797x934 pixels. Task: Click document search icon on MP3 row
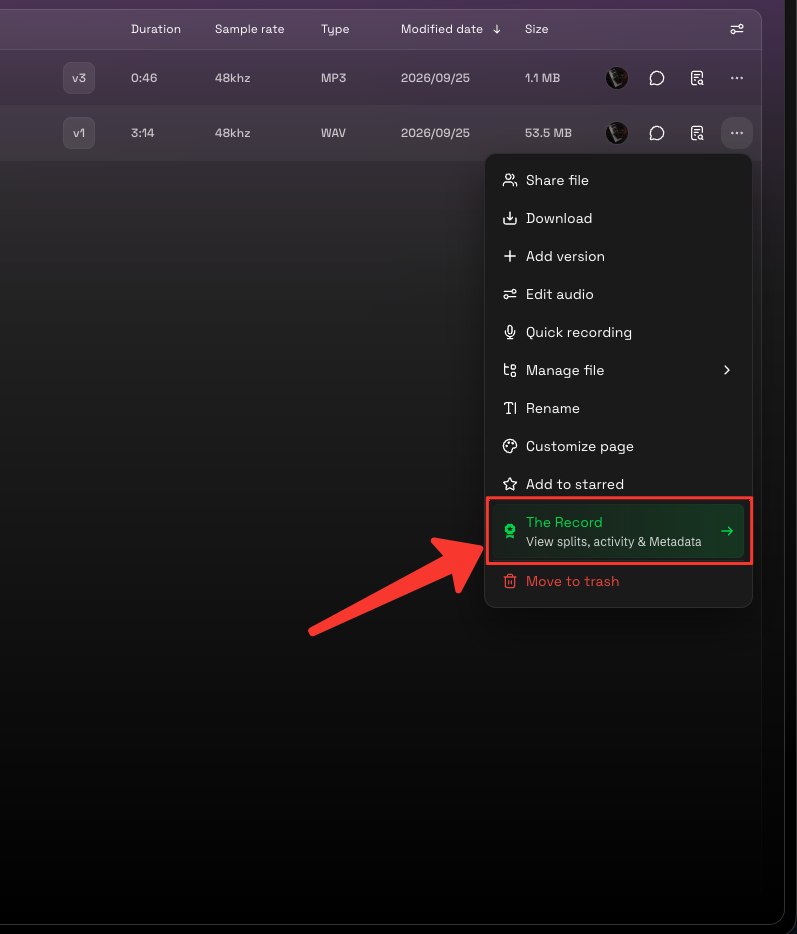point(697,78)
